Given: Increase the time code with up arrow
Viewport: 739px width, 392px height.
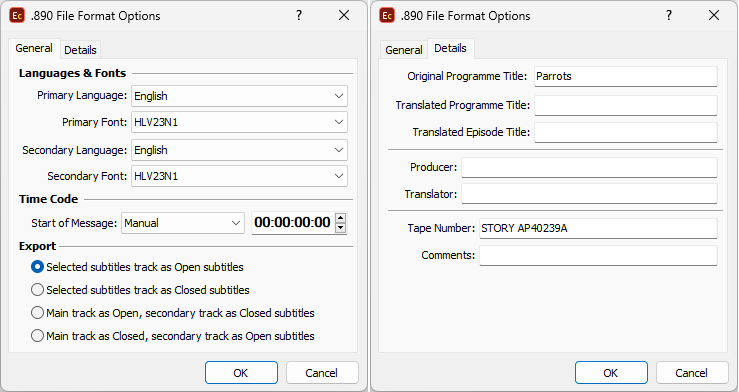Looking at the screenshot, I should pyautogui.click(x=340, y=218).
